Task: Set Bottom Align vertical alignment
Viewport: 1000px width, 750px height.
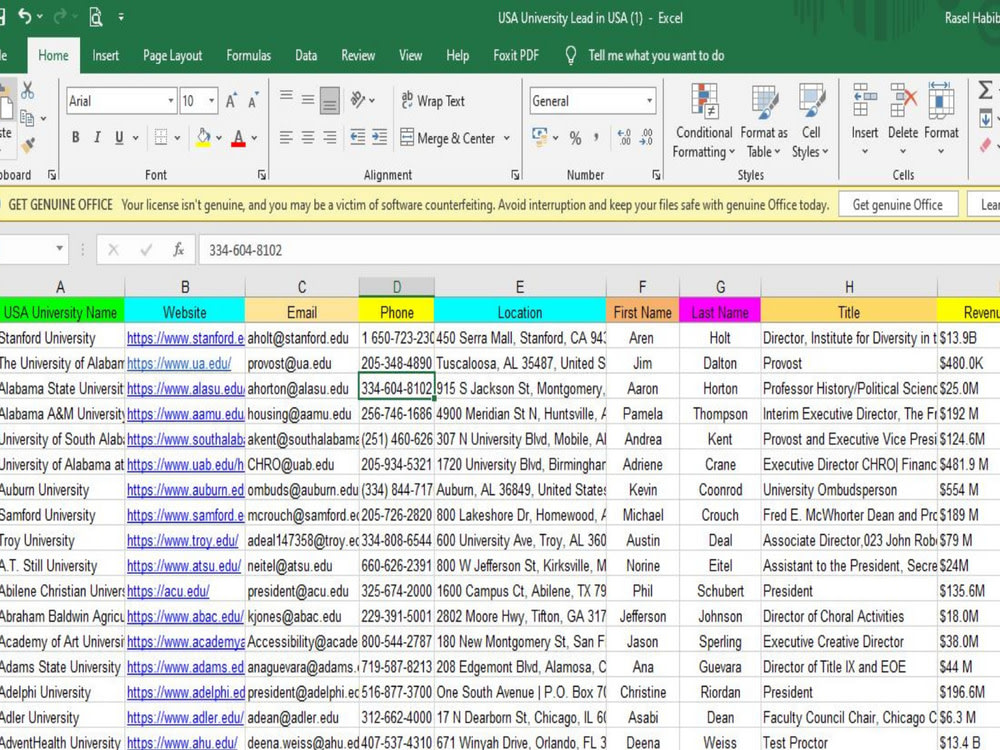Action: (x=330, y=100)
